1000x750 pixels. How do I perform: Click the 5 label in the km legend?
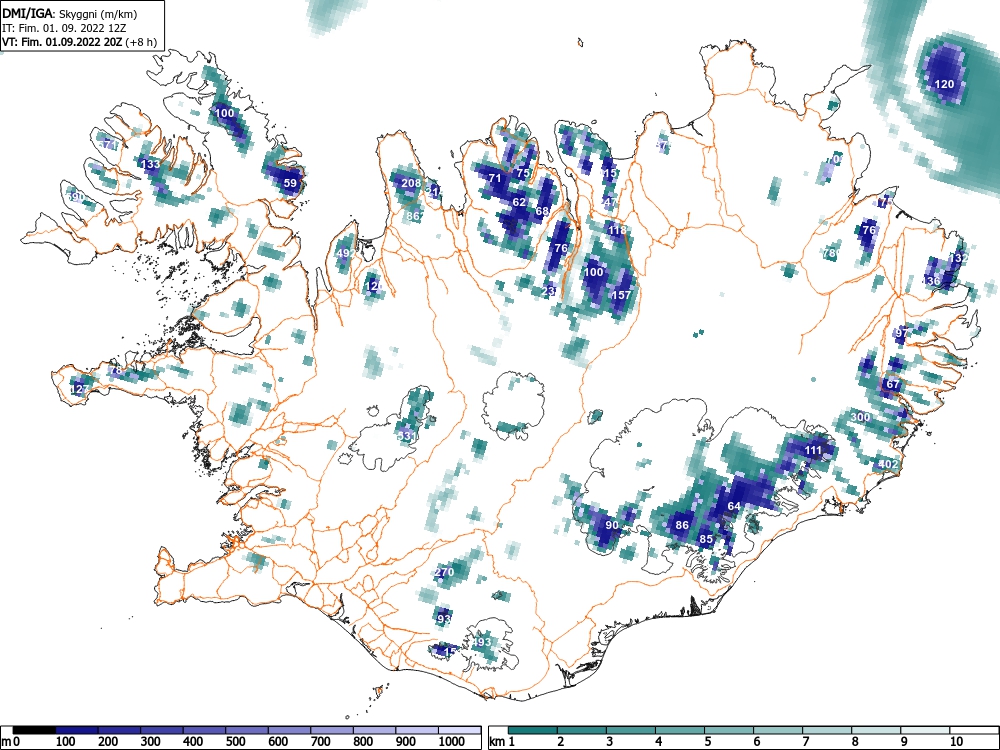click(x=708, y=742)
